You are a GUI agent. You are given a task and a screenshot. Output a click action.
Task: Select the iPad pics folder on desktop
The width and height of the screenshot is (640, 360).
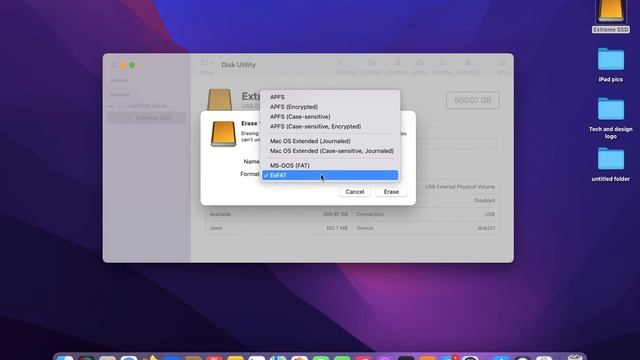611,65
